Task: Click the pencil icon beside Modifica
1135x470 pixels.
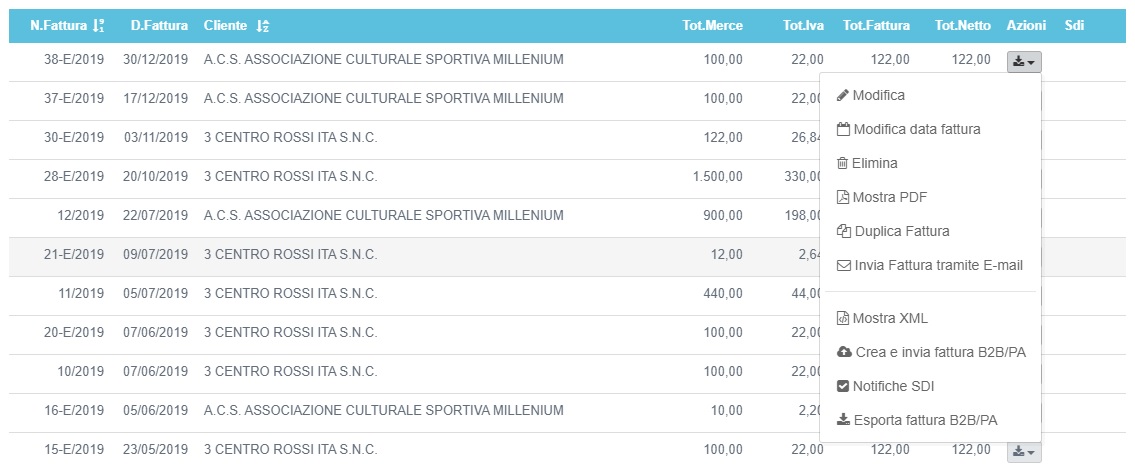Action: click(x=842, y=96)
